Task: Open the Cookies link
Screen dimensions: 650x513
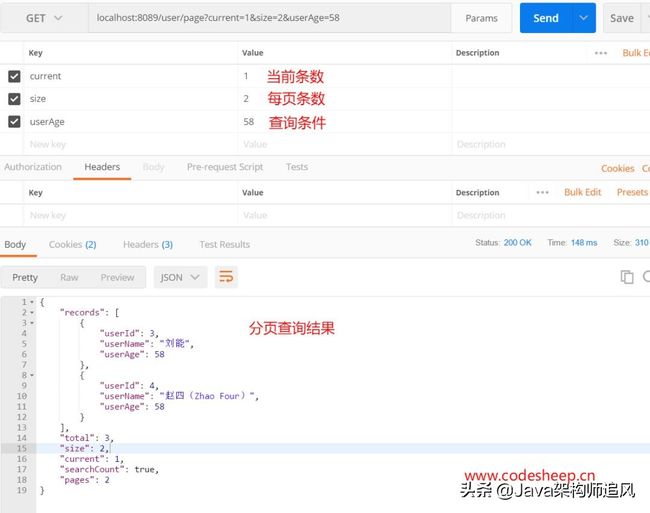Action: coord(618,169)
